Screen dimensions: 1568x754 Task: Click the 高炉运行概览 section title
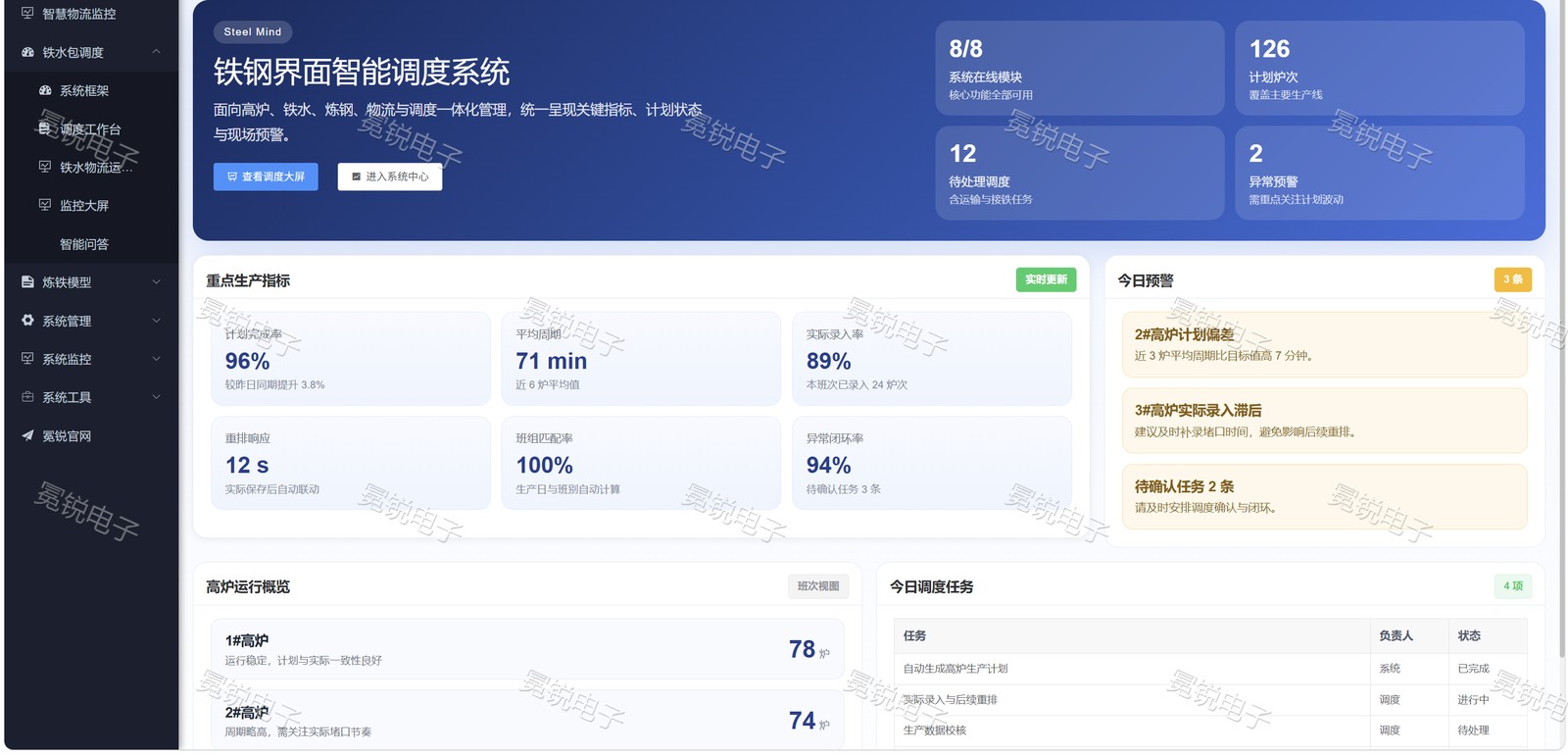pos(248,587)
